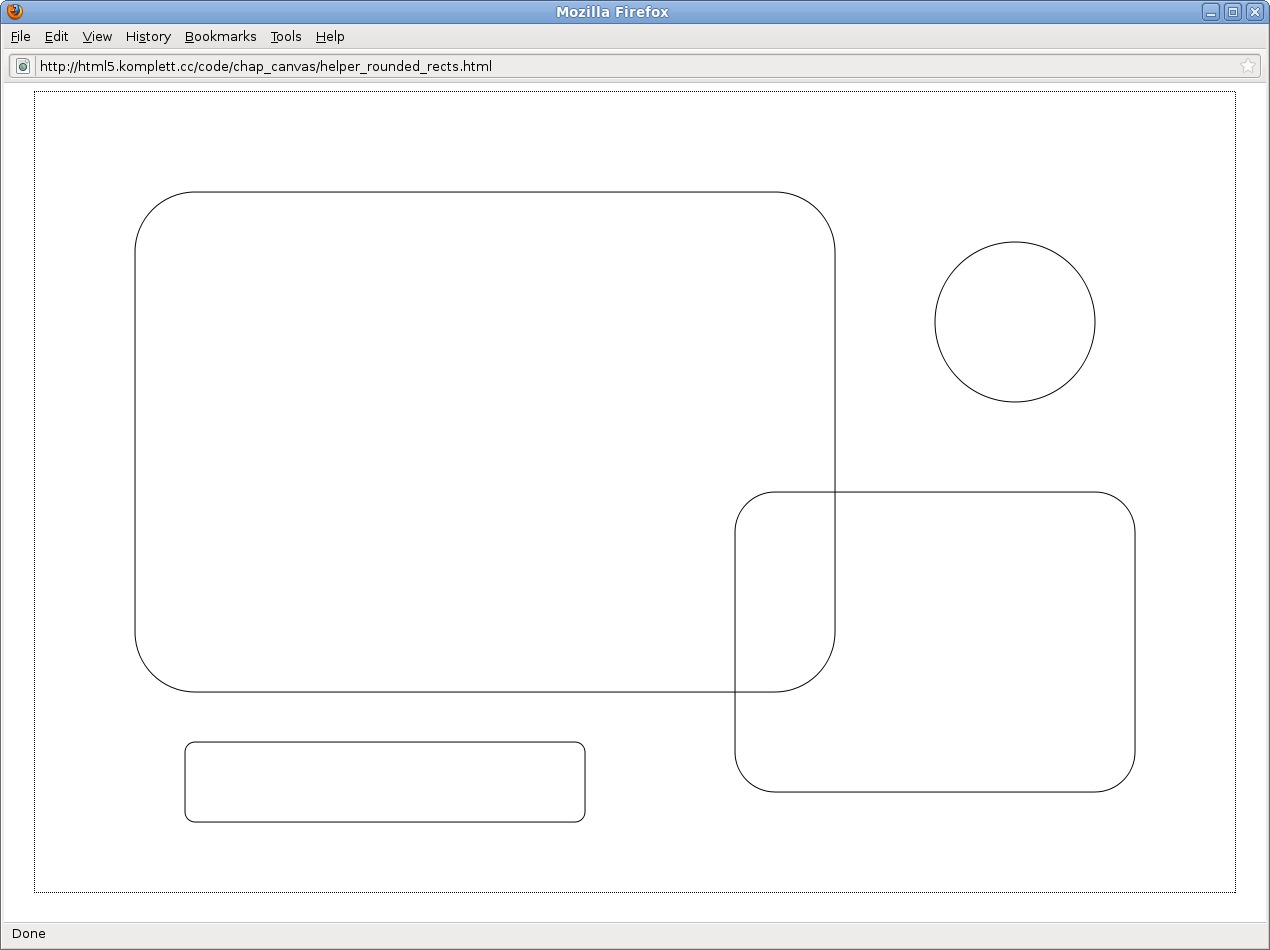Image resolution: width=1270 pixels, height=950 pixels.
Task: Bookmark this page with the star icon
Action: pyautogui.click(x=1247, y=66)
